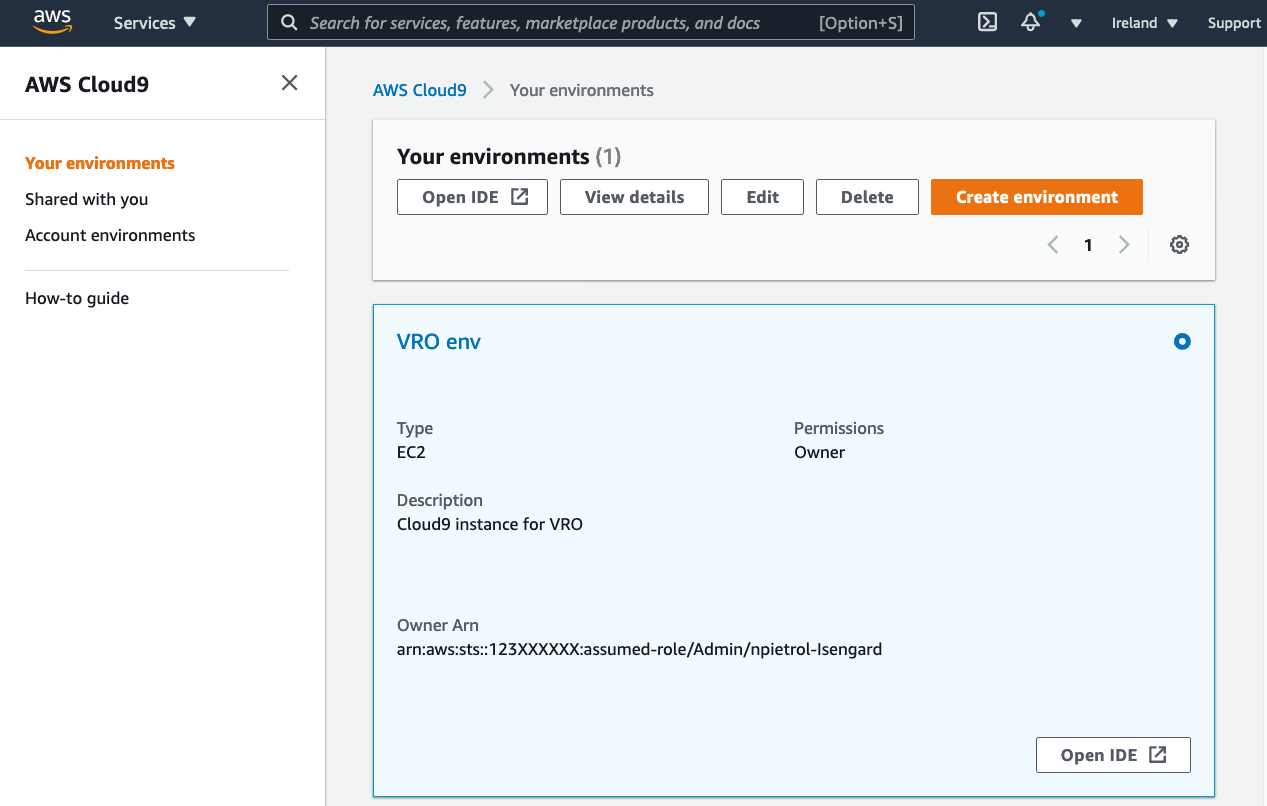This screenshot has height=806, width=1267.
Task: Click the Edit button
Action: coord(762,197)
